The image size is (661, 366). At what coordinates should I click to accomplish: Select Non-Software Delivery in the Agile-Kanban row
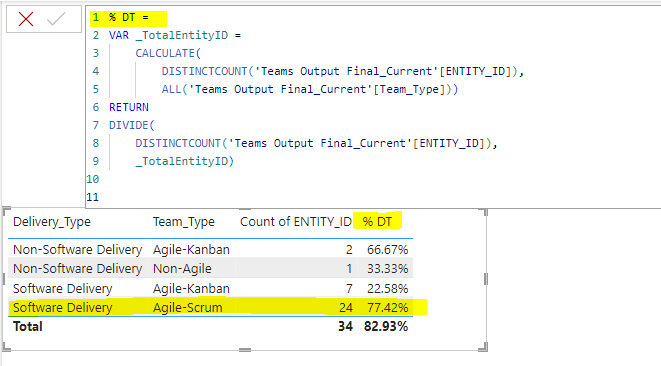pyautogui.click(x=78, y=250)
